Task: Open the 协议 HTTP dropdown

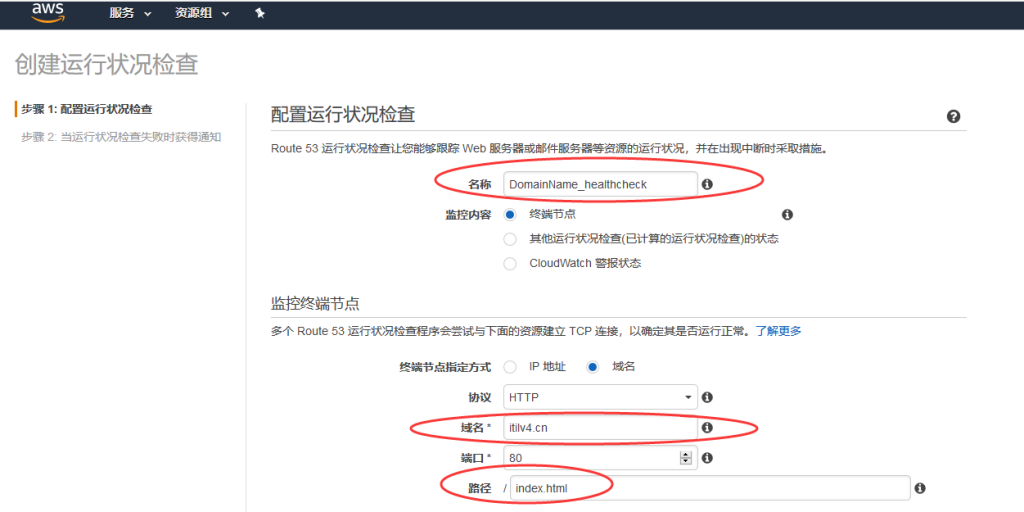Action: tap(600, 397)
